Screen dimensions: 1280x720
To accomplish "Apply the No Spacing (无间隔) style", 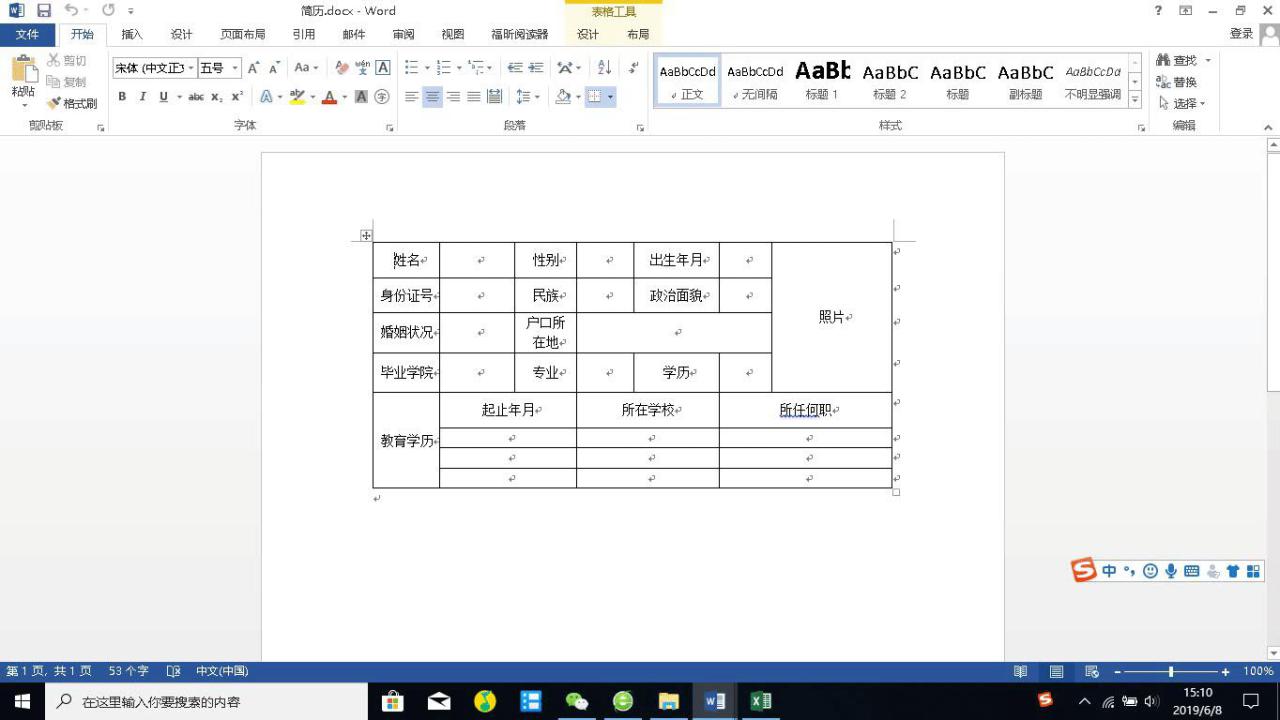I will click(x=755, y=80).
